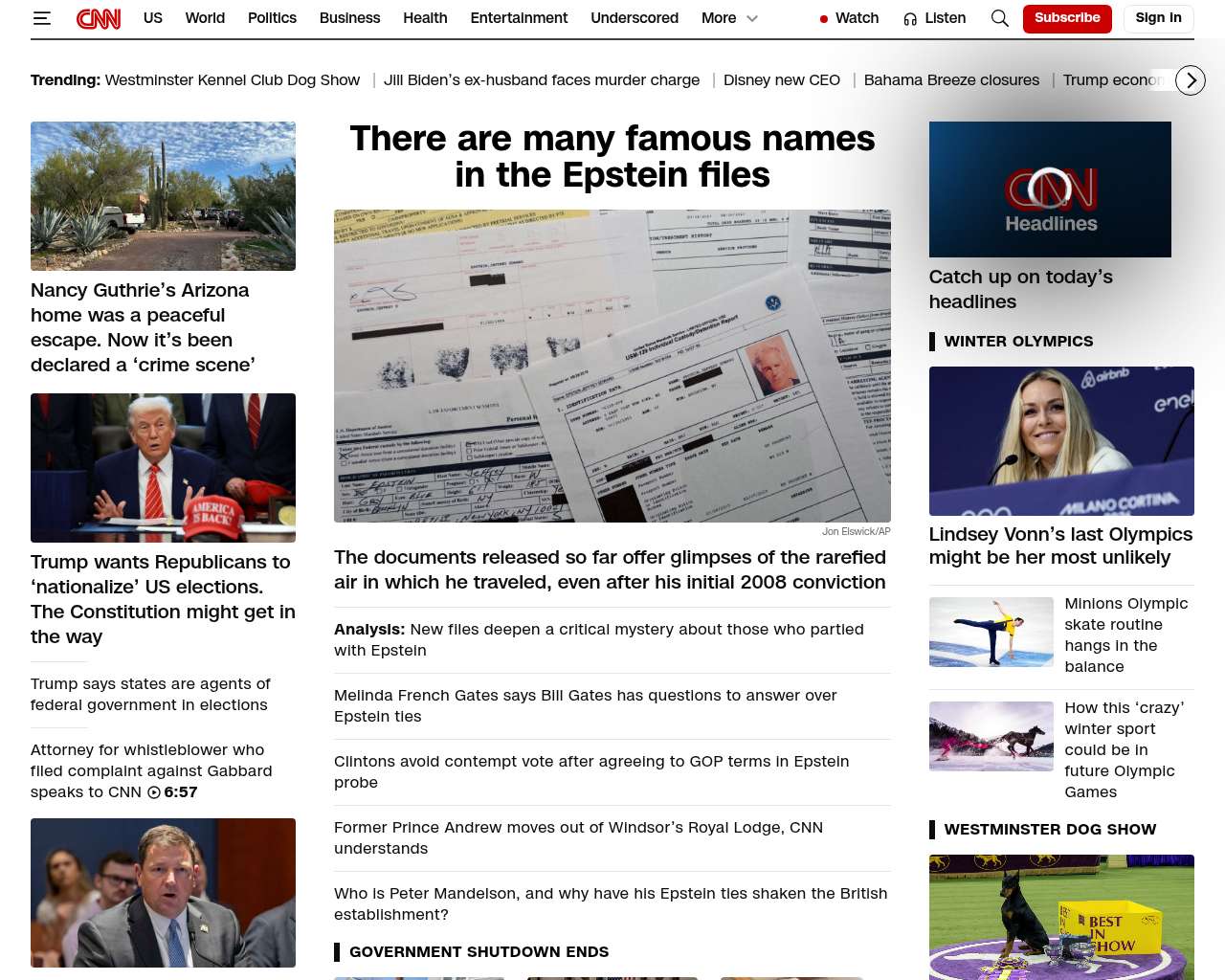Open the hamburger menu icon
This screenshot has height=980, width=1225.
41,18
